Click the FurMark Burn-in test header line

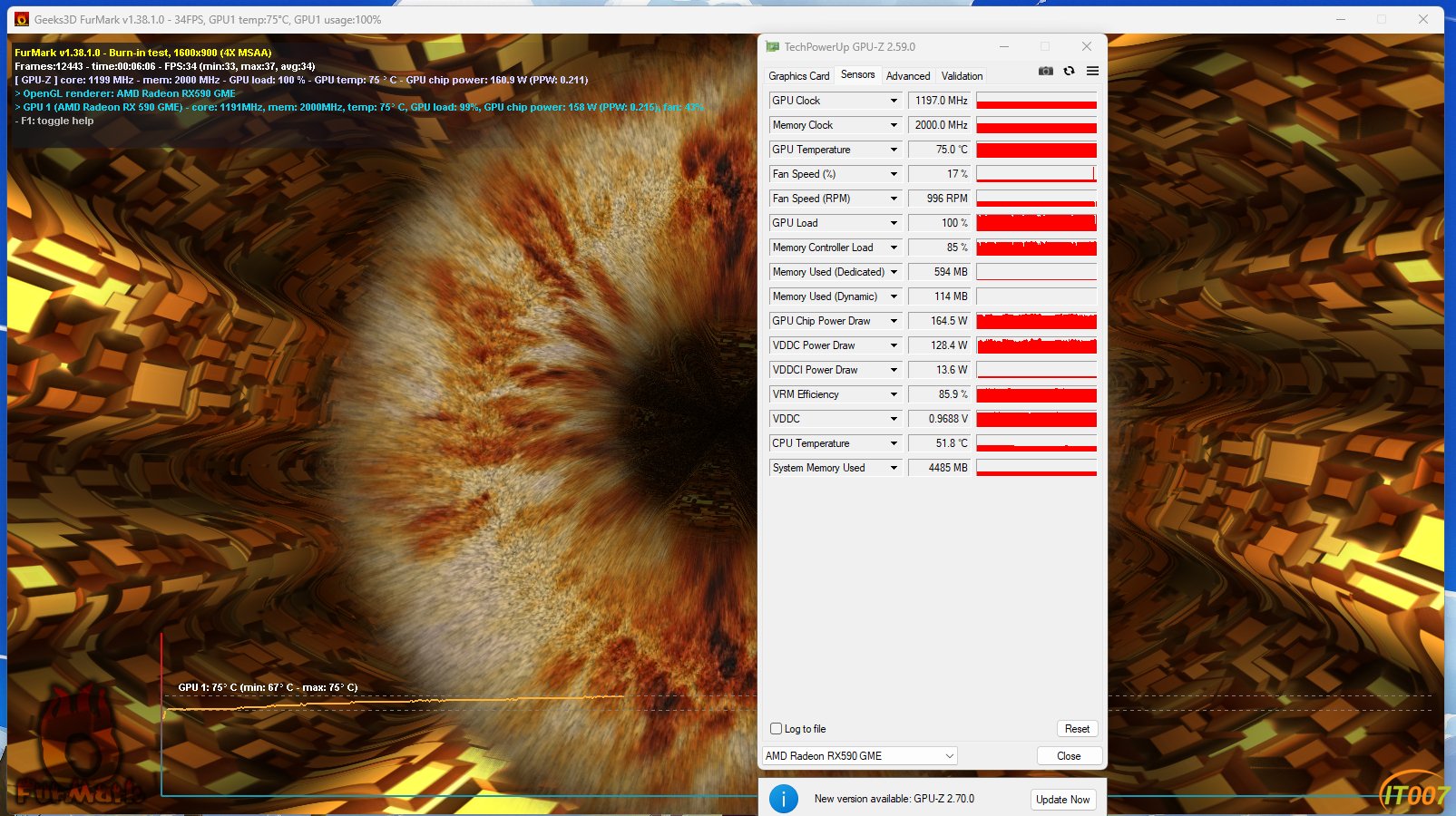coord(143,53)
